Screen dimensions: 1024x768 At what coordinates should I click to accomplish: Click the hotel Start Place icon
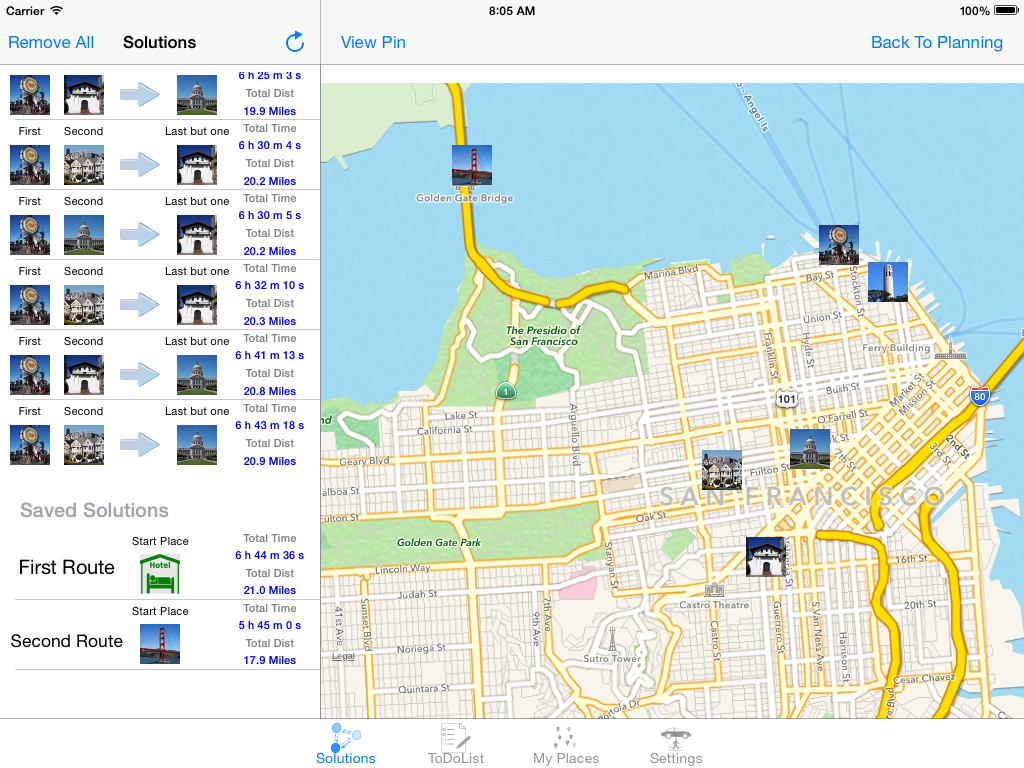point(160,574)
